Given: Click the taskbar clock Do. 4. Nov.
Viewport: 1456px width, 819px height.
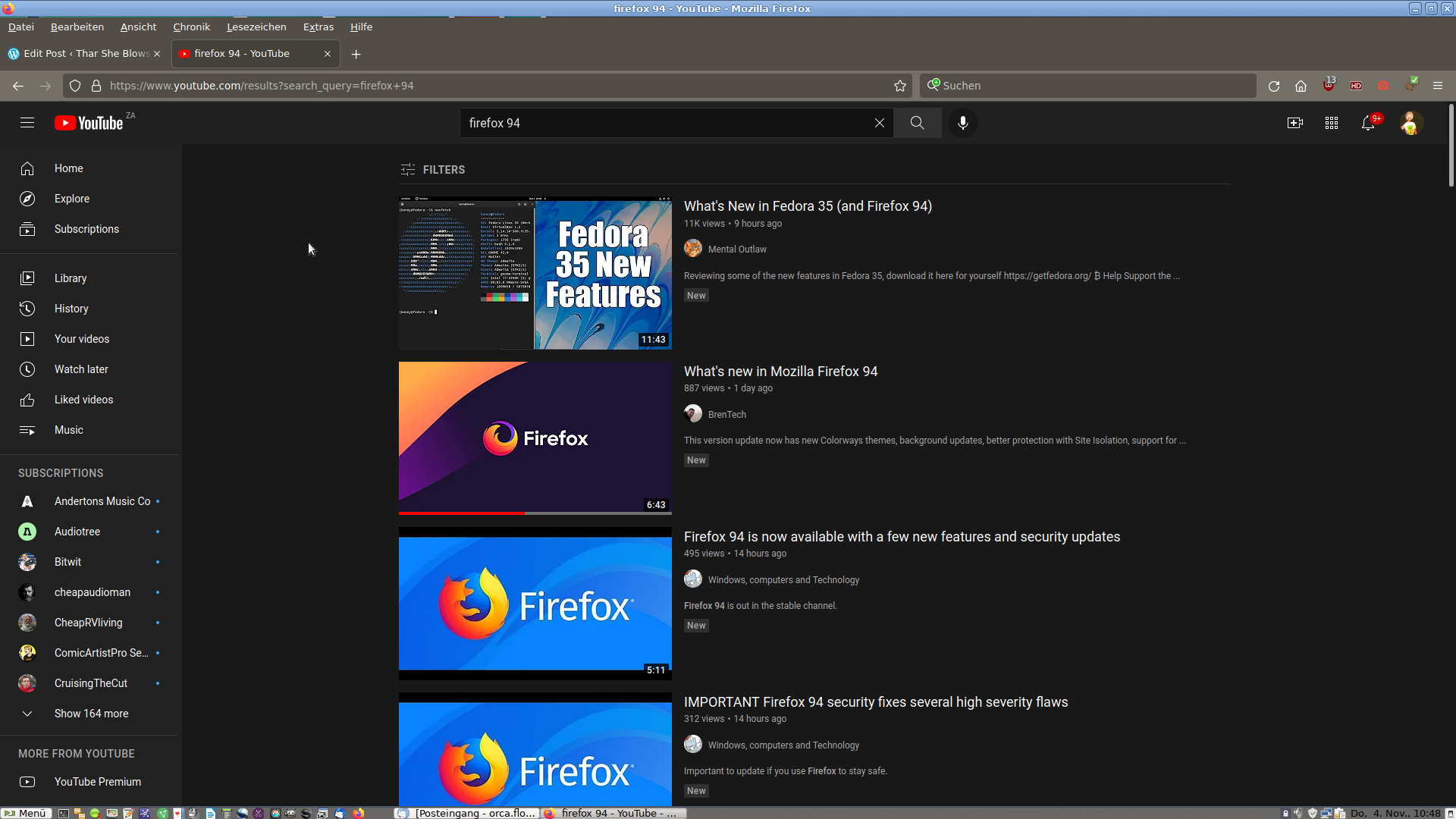Looking at the screenshot, I should tap(1395, 813).
